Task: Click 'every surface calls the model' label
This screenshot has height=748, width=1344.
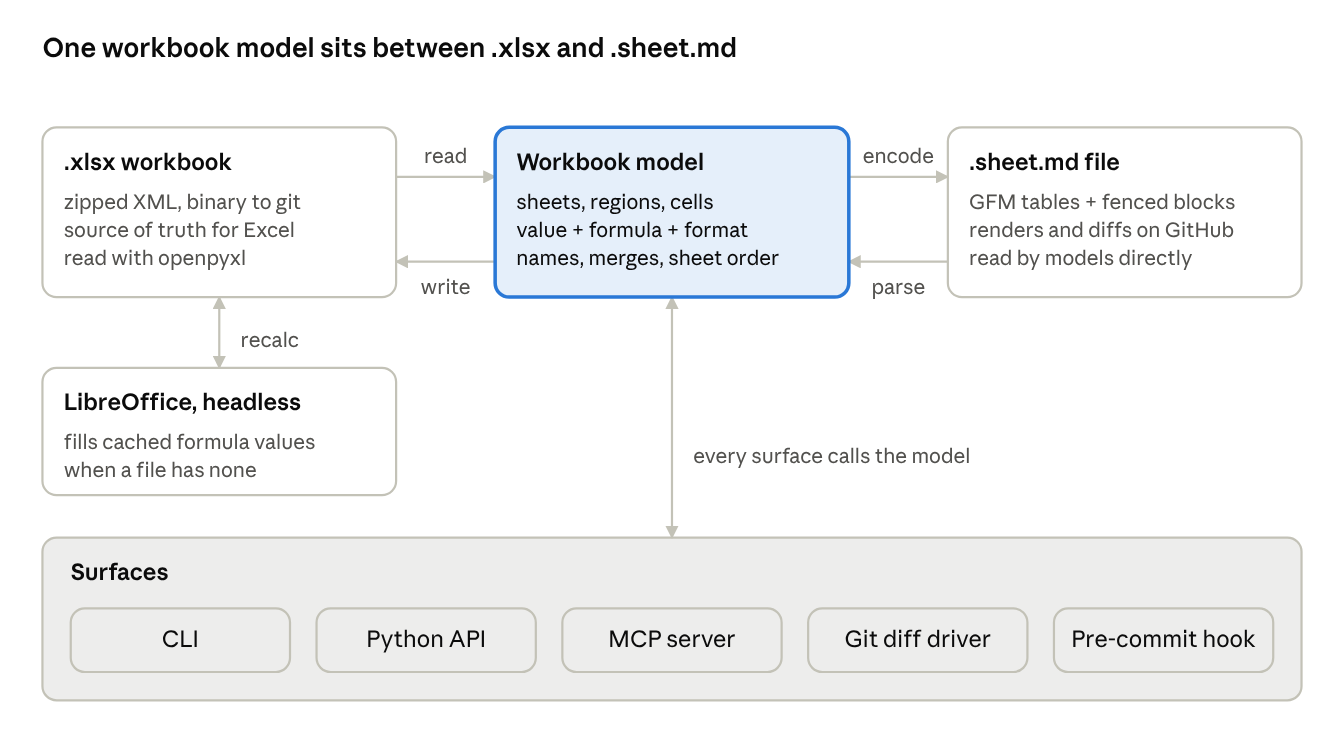Action: tap(832, 456)
